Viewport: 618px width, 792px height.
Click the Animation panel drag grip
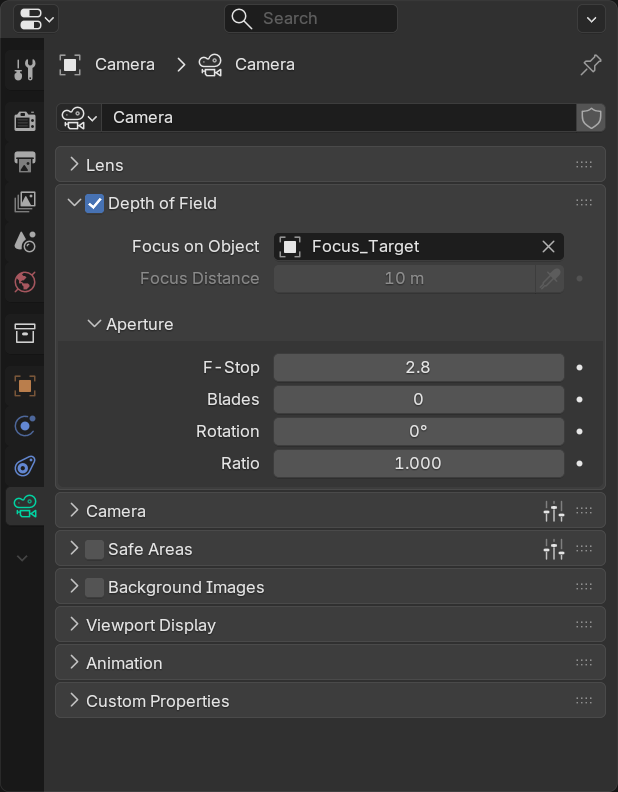584,662
